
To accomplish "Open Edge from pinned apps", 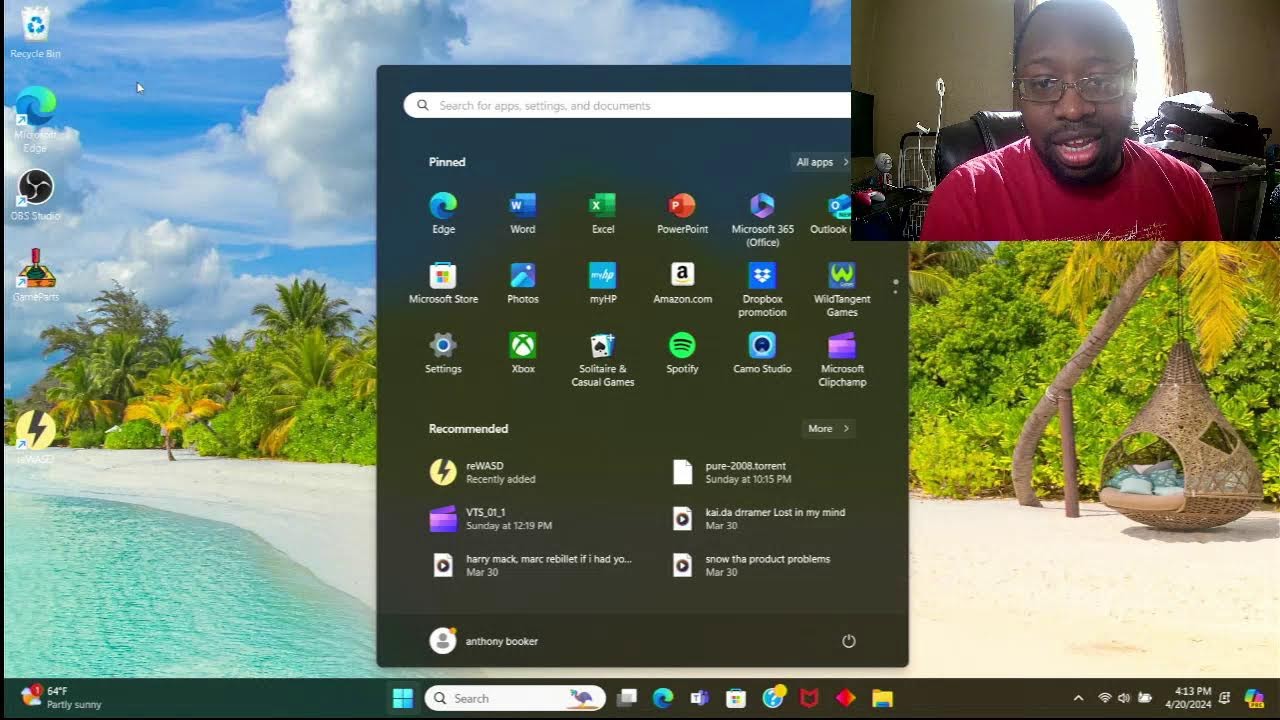I will (443, 214).
